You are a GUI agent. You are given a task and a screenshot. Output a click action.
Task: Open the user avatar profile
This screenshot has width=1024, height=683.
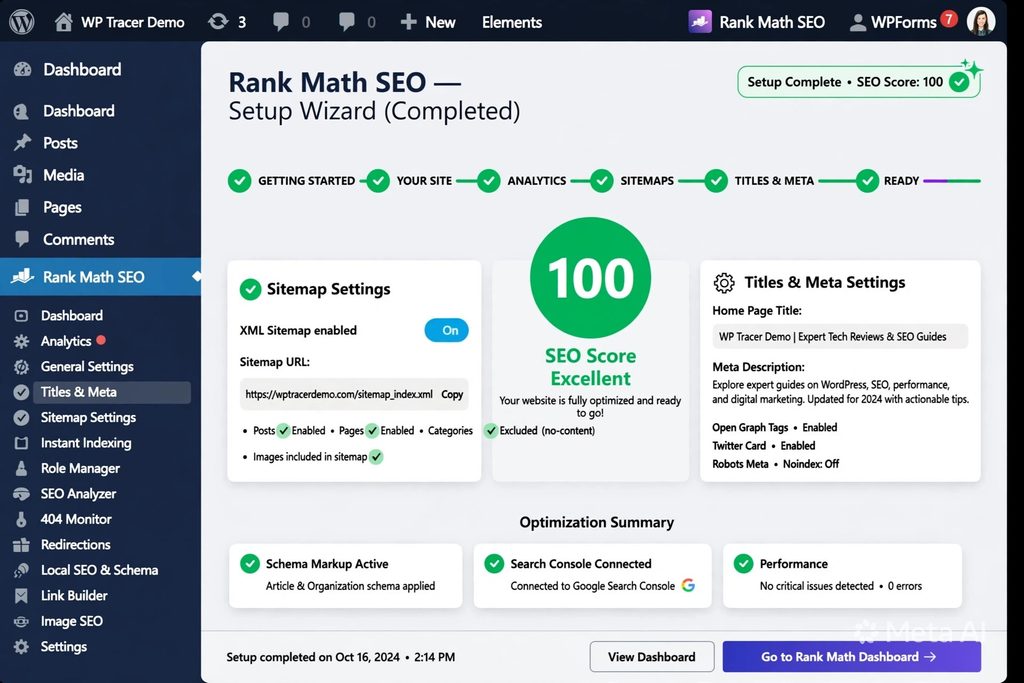point(981,22)
